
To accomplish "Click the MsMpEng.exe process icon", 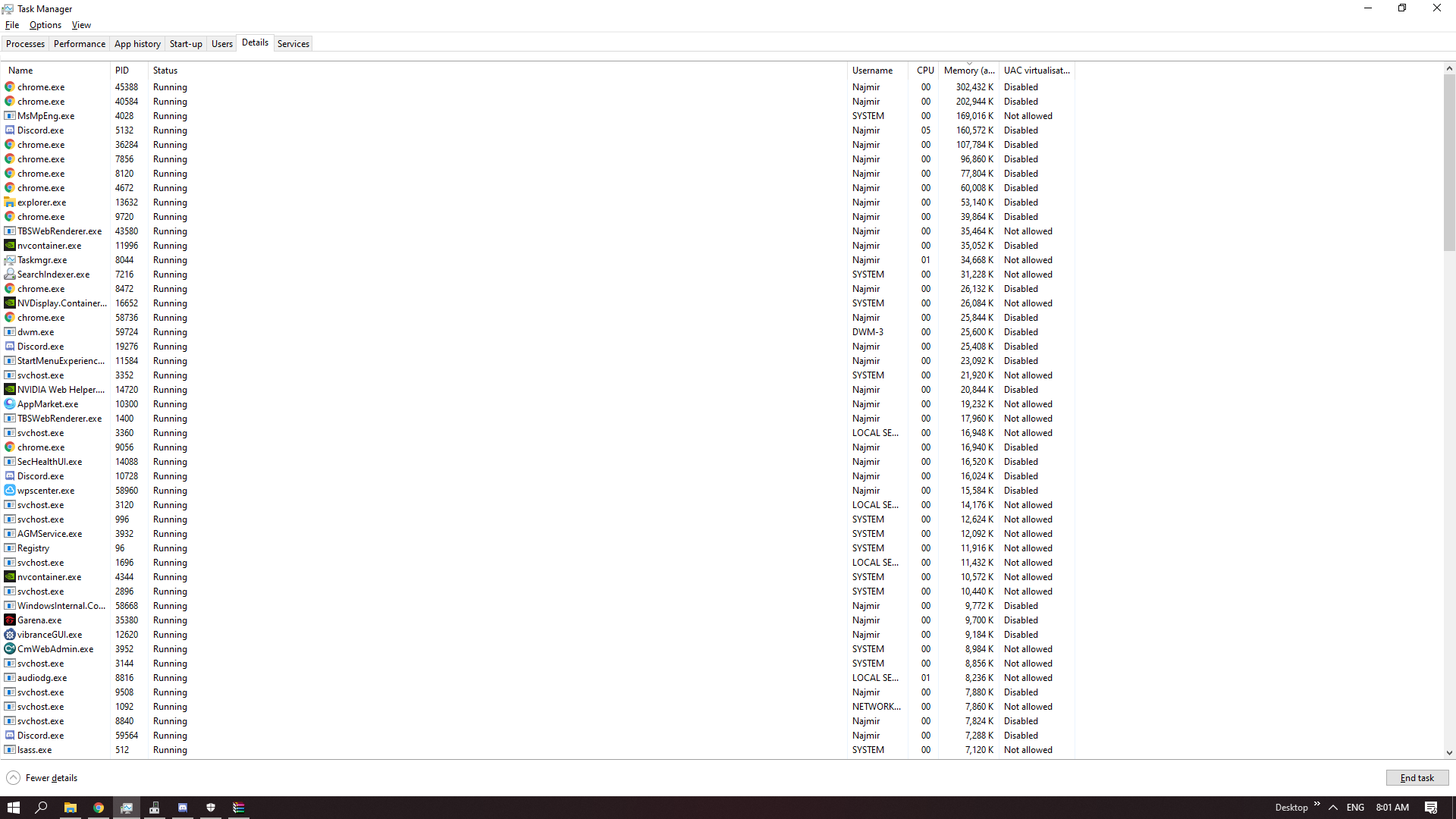I will click(x=9, y=115).
